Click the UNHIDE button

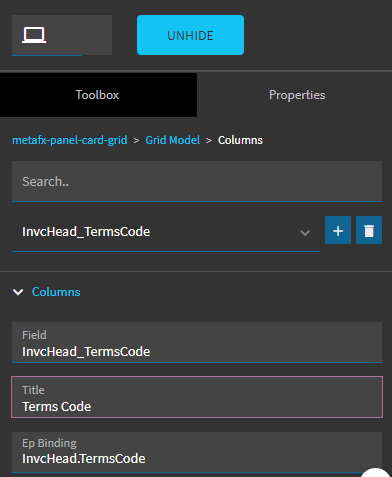click(x=190, y=35)
